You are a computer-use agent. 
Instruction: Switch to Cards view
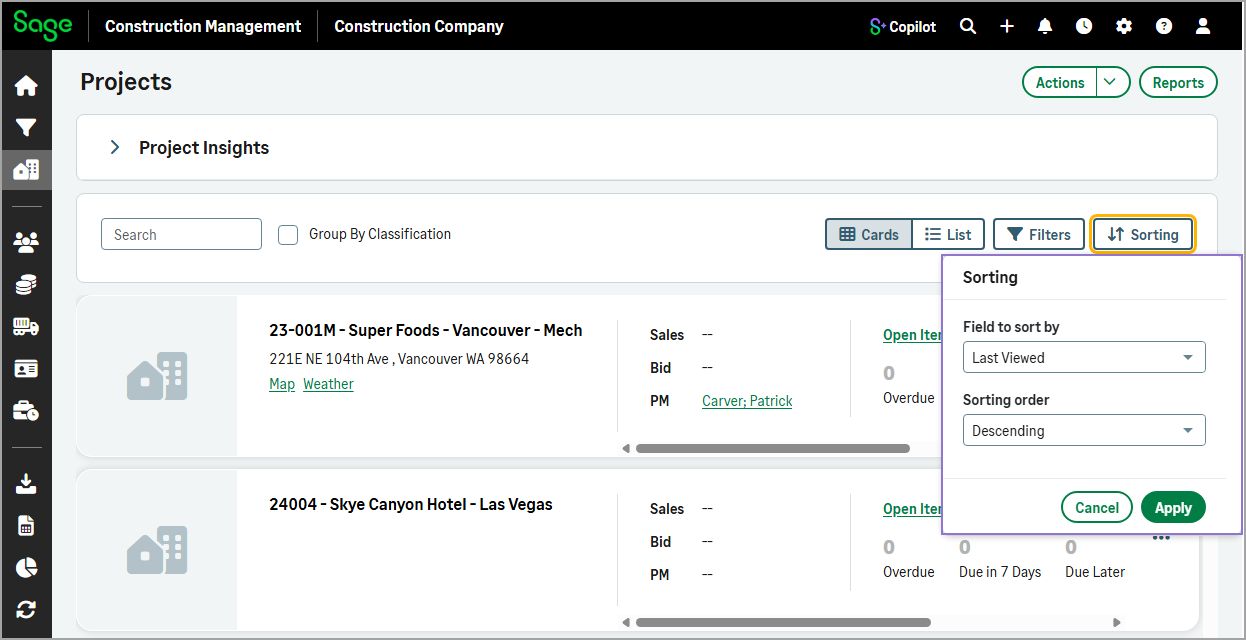pyautogui.click(x=869, y=234)
